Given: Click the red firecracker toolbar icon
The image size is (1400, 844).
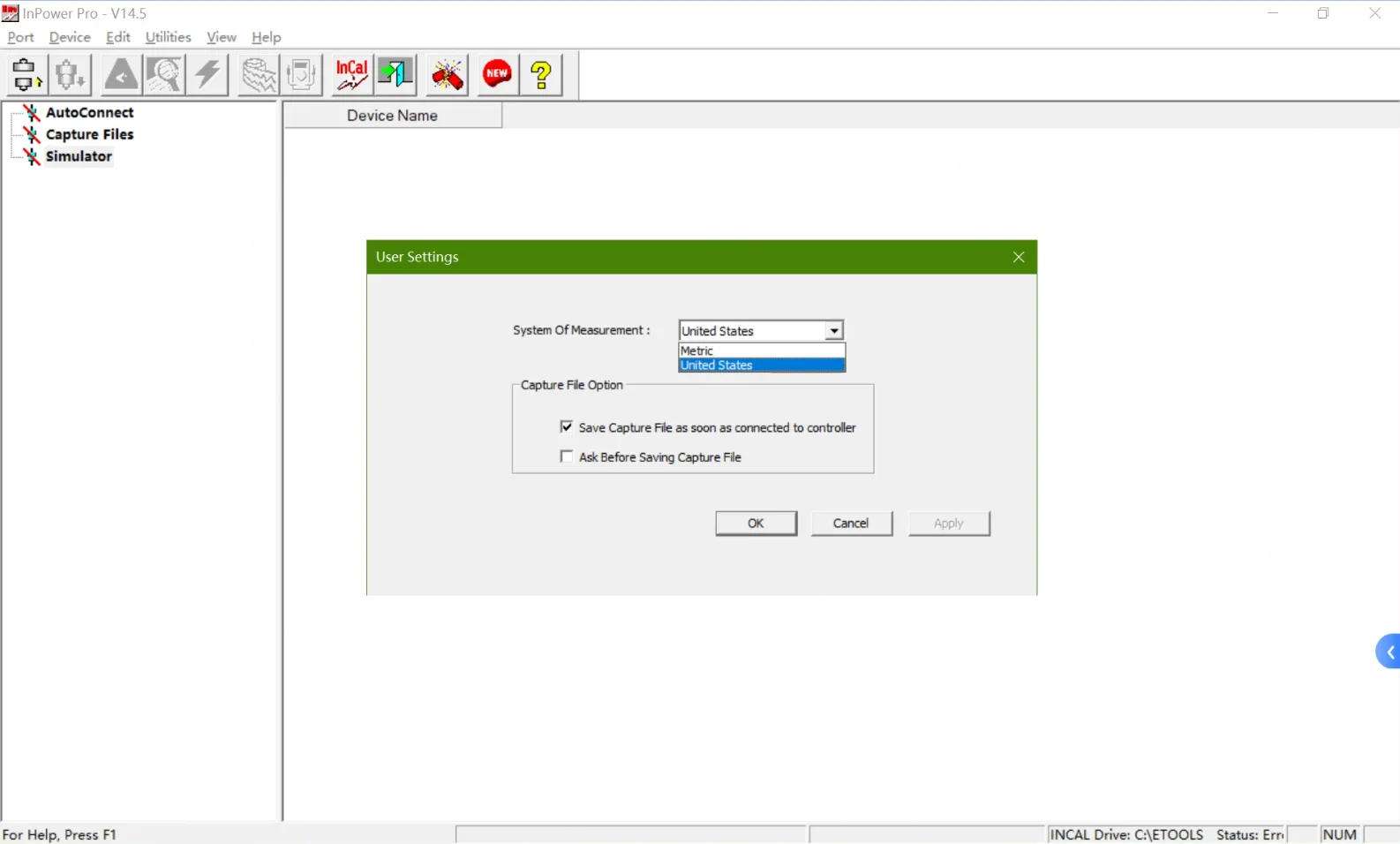Looking at the screenshot, I should [448, 75].
